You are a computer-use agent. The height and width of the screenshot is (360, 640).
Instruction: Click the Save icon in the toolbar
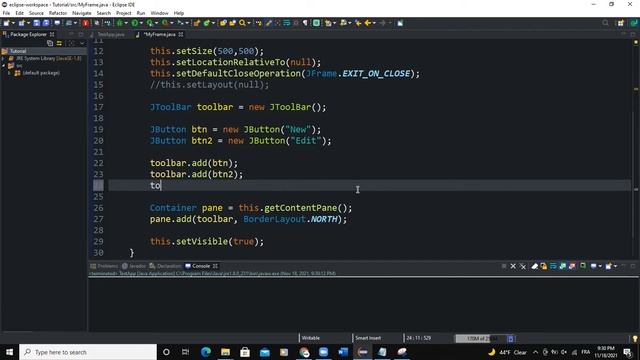point(37,23)
